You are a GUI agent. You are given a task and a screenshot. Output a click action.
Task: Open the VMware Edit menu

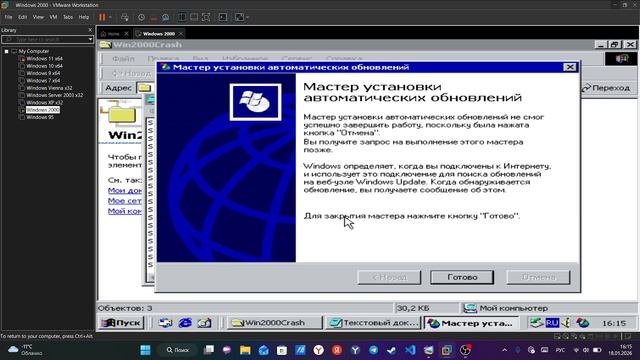coord(22,17)
